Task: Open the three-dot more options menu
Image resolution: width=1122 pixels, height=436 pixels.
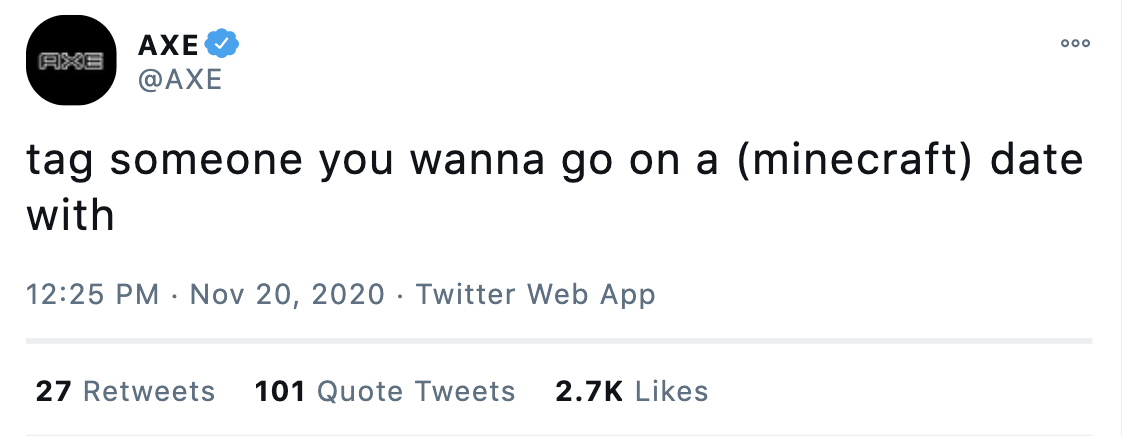Action: [1075, 44]
